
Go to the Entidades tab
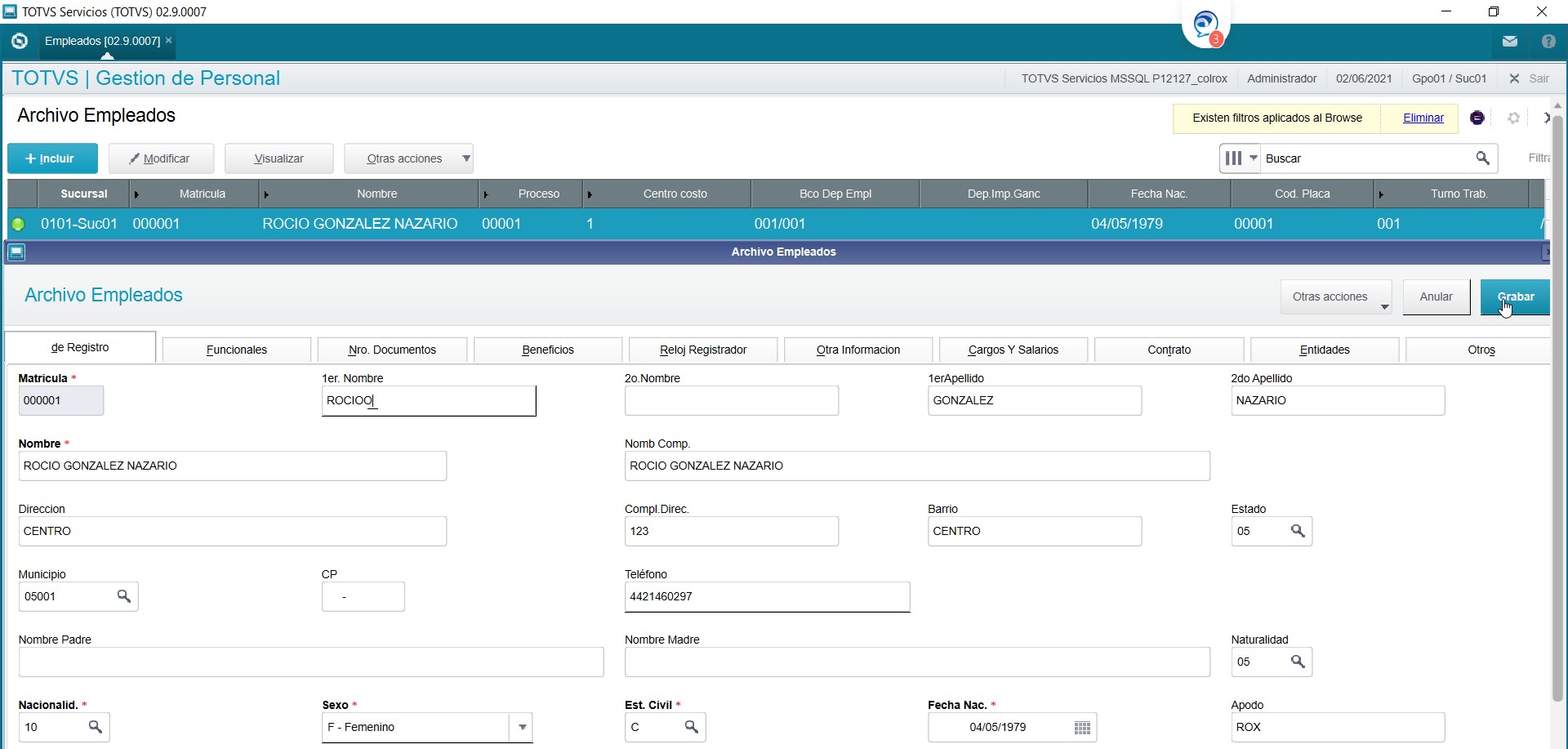click(x=1325, y=350)
